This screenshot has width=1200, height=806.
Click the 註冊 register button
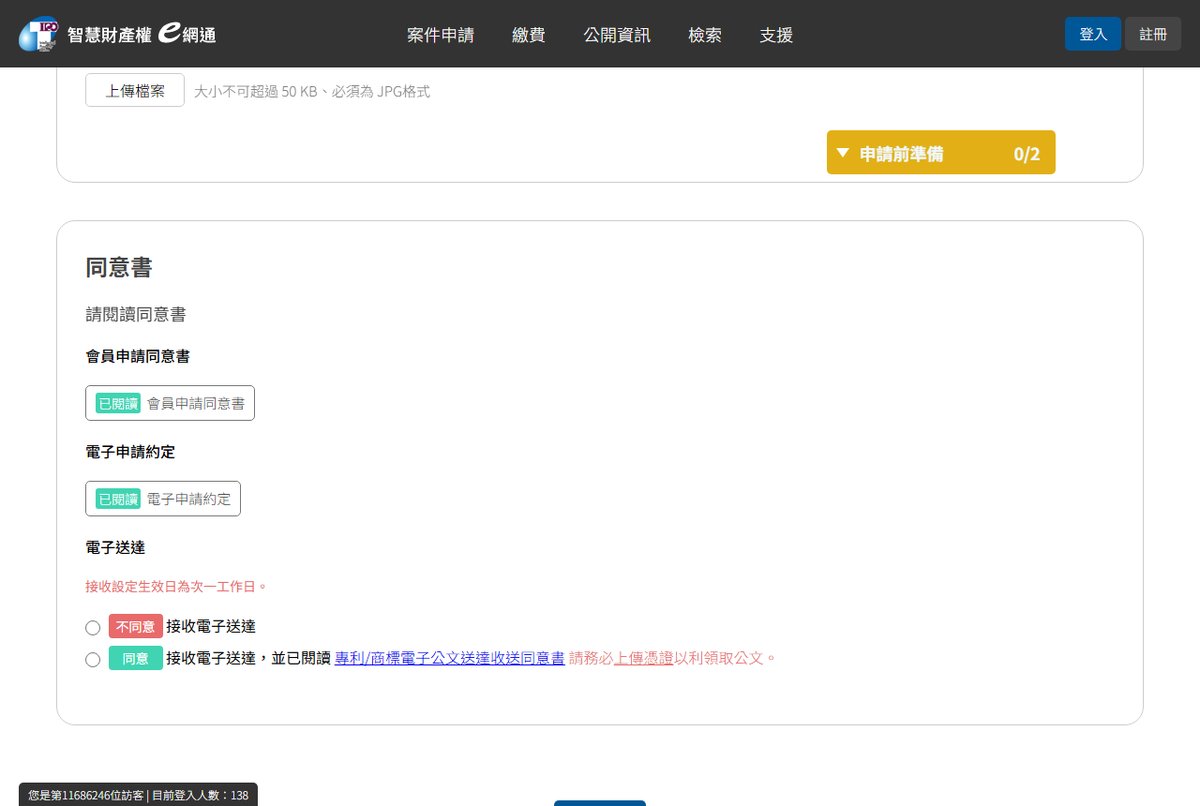pos(1153,34)
